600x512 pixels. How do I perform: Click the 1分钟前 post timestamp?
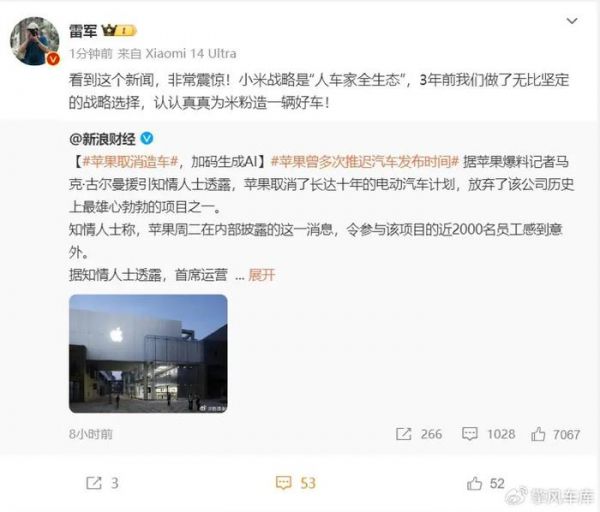point(91,54)
